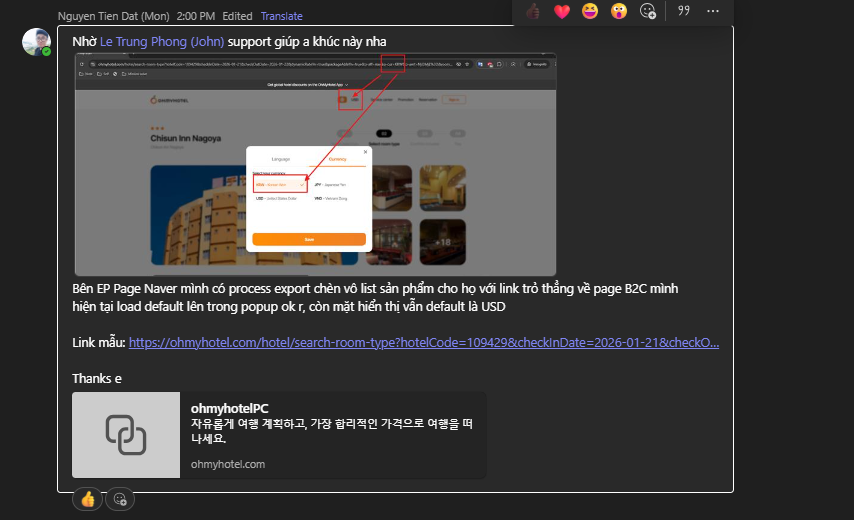Viewport: 854px width, 520px height.
Task: Add a reaction below the message
Action: pyautogui.click(x=120, y=499)
